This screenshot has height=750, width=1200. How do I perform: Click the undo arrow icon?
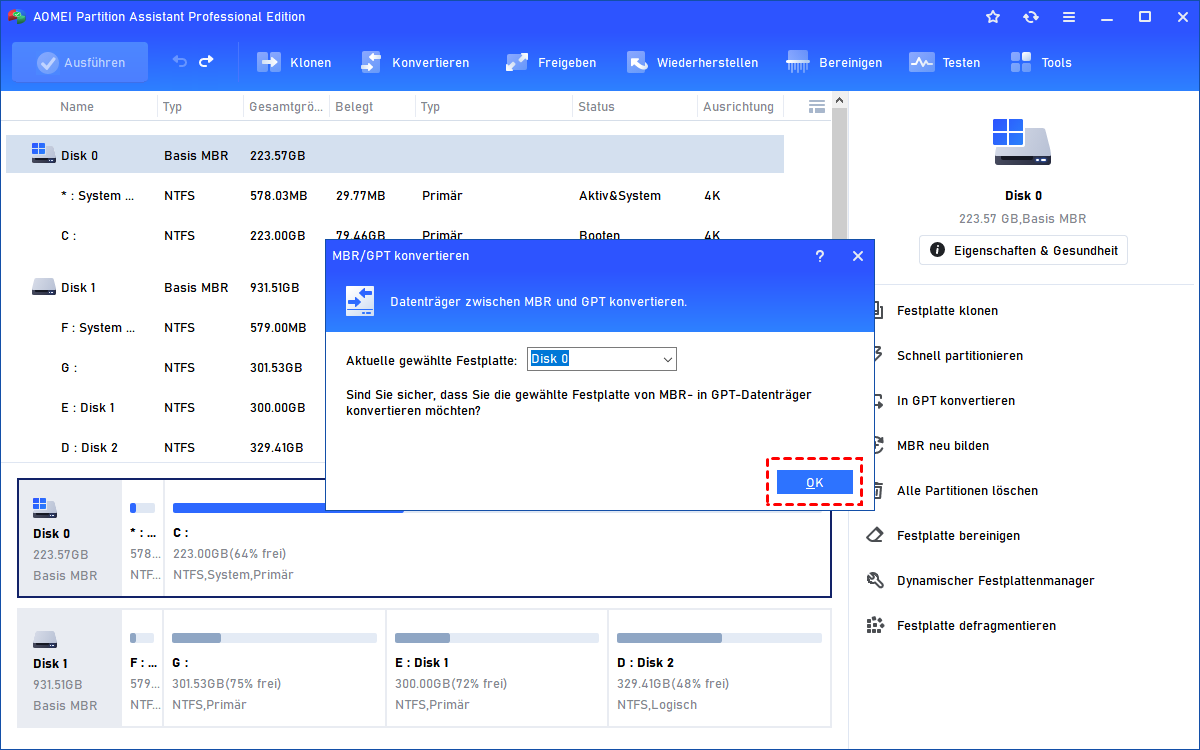pyautogui.click(x=180, y=62)
